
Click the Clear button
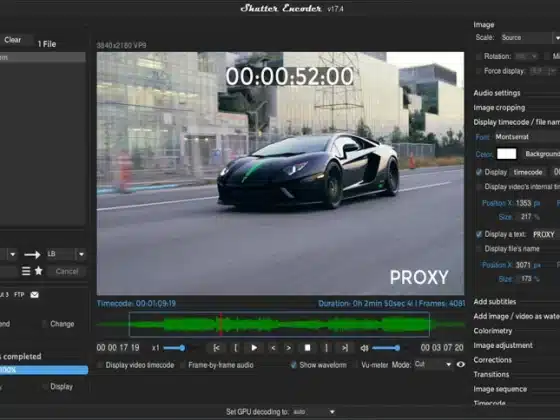13,40
